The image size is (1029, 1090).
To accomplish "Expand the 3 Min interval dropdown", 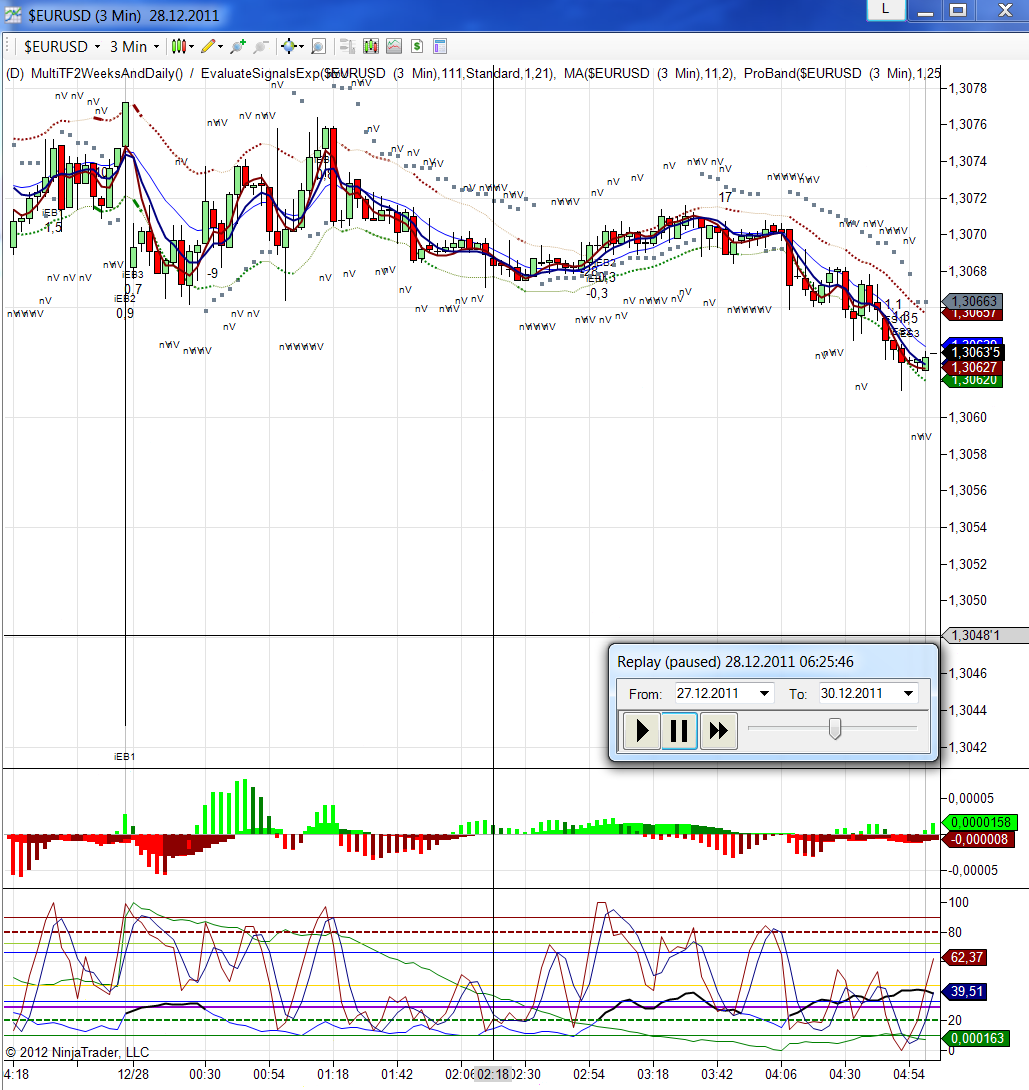I will [135, 47].
